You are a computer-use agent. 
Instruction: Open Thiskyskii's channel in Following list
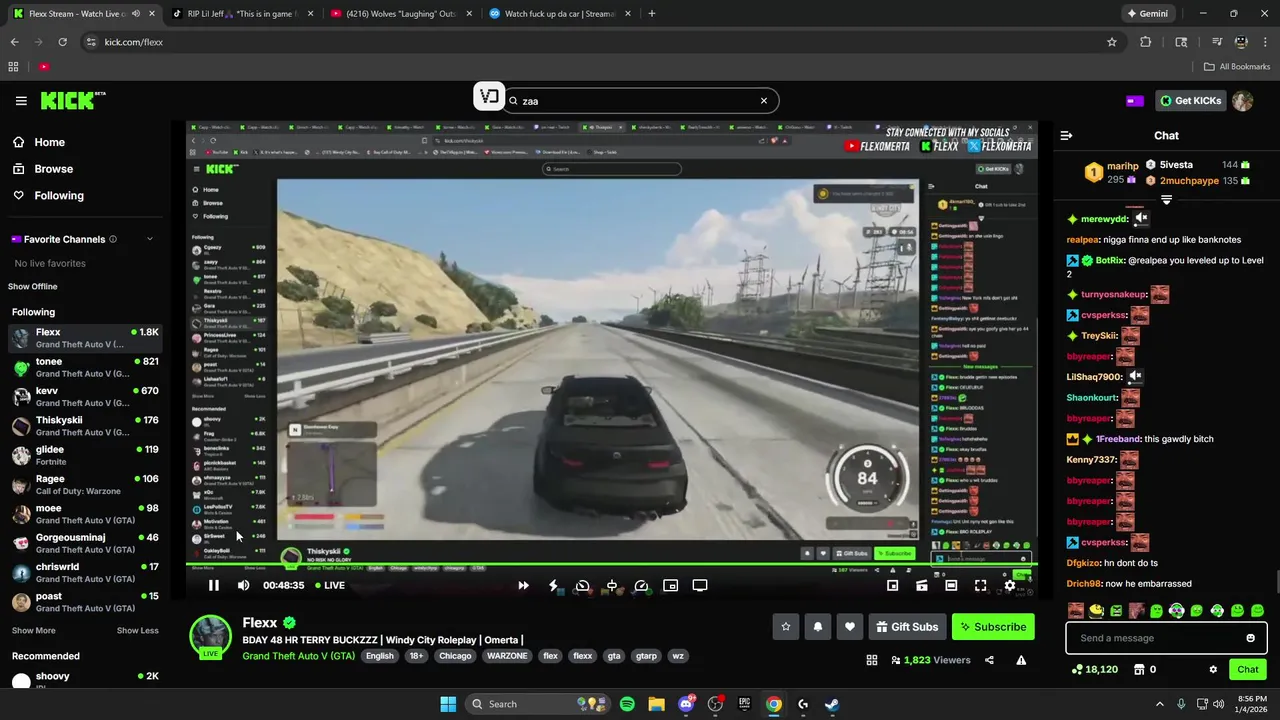click(84, 426)
